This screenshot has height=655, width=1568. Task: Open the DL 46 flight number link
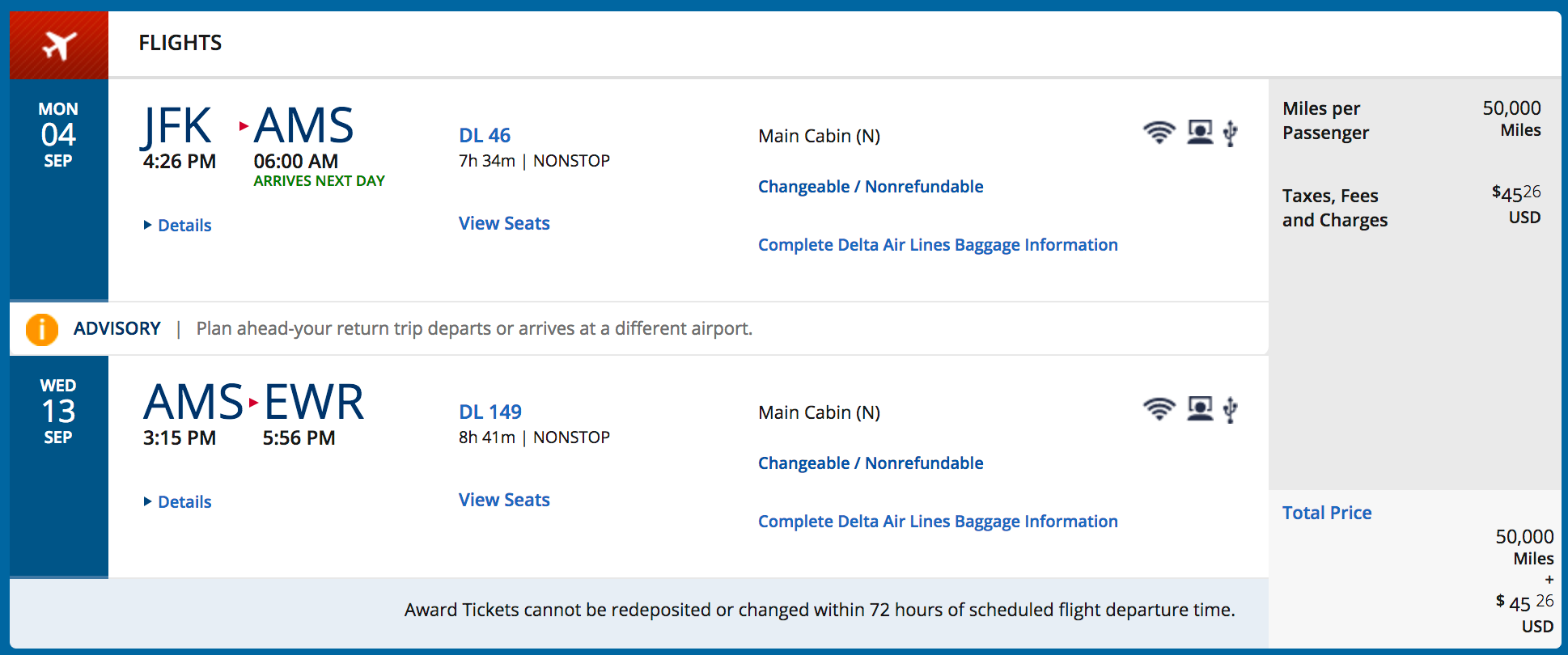tap(485, 135)
